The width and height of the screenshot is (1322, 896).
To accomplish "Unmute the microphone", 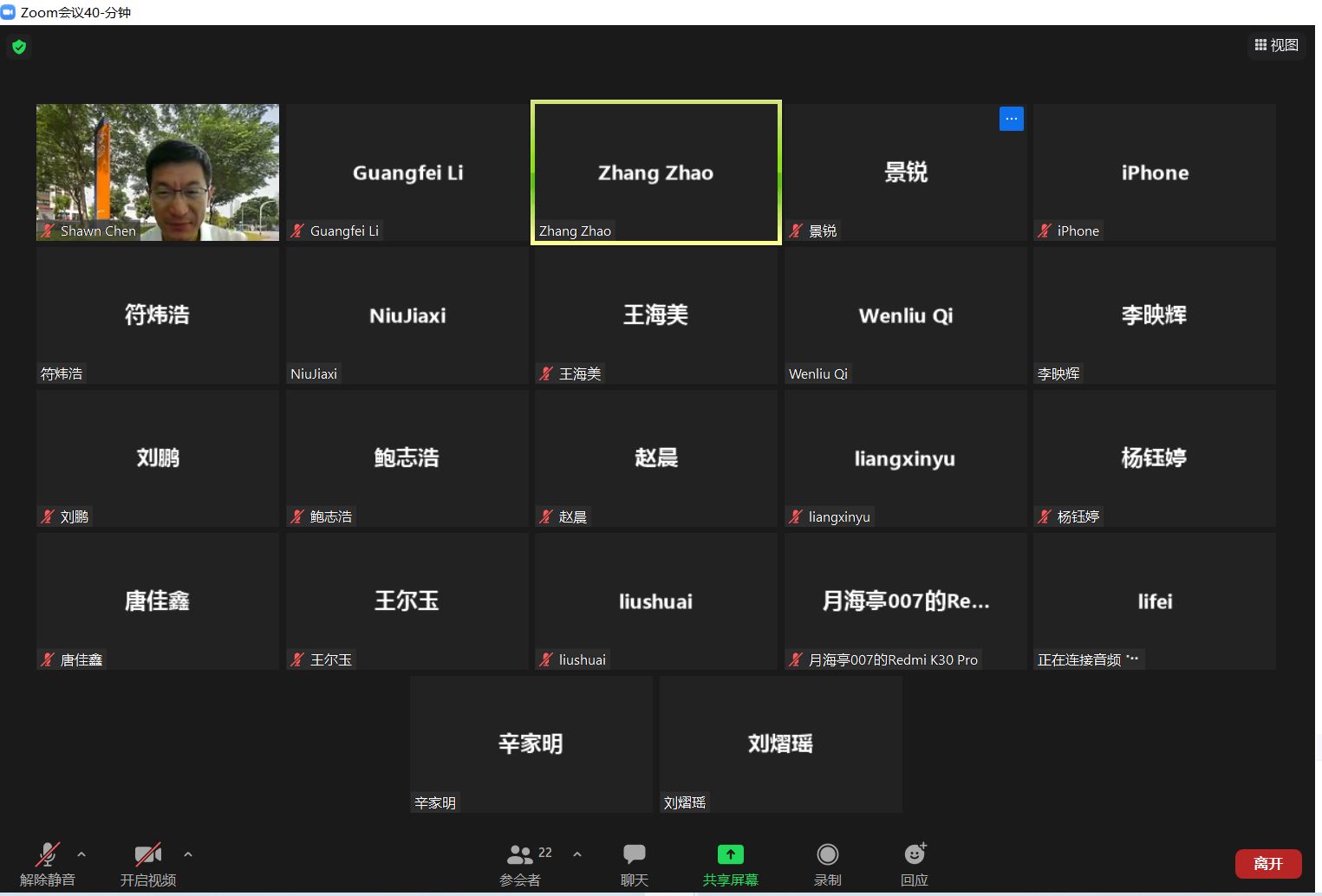I will pos(48,864).
